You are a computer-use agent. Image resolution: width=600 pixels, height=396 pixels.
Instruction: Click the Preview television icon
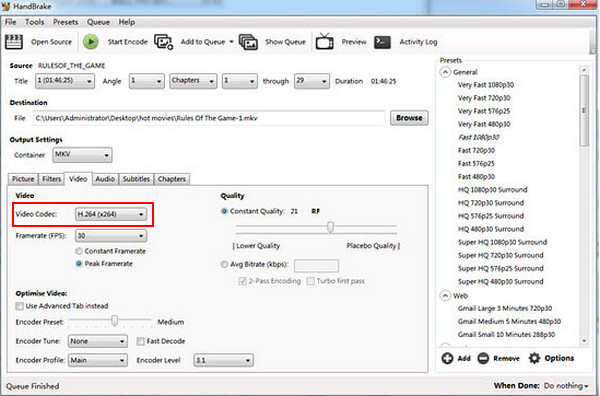point(324,41)
